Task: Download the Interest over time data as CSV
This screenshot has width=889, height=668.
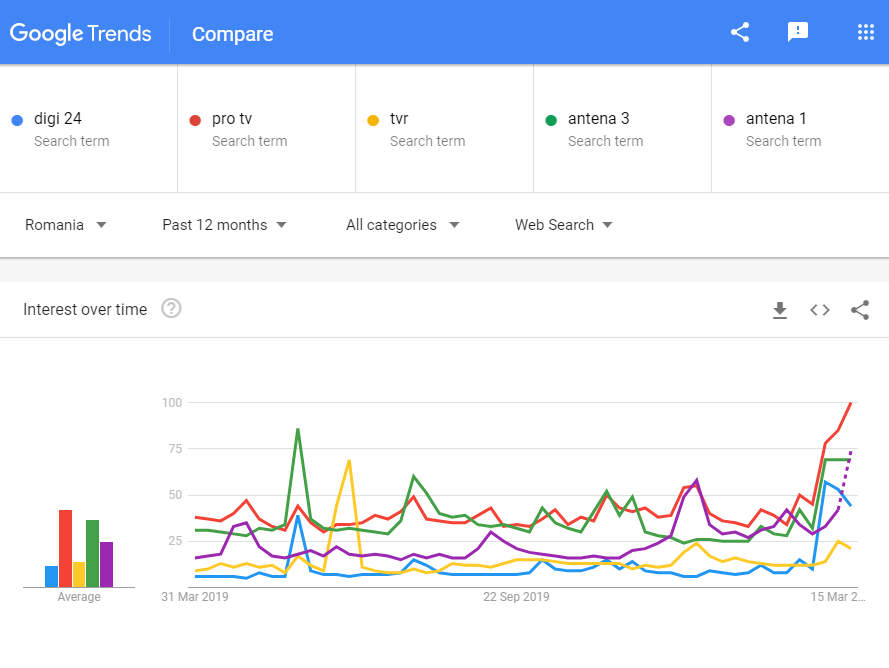Action: click(x=780, y=310)
